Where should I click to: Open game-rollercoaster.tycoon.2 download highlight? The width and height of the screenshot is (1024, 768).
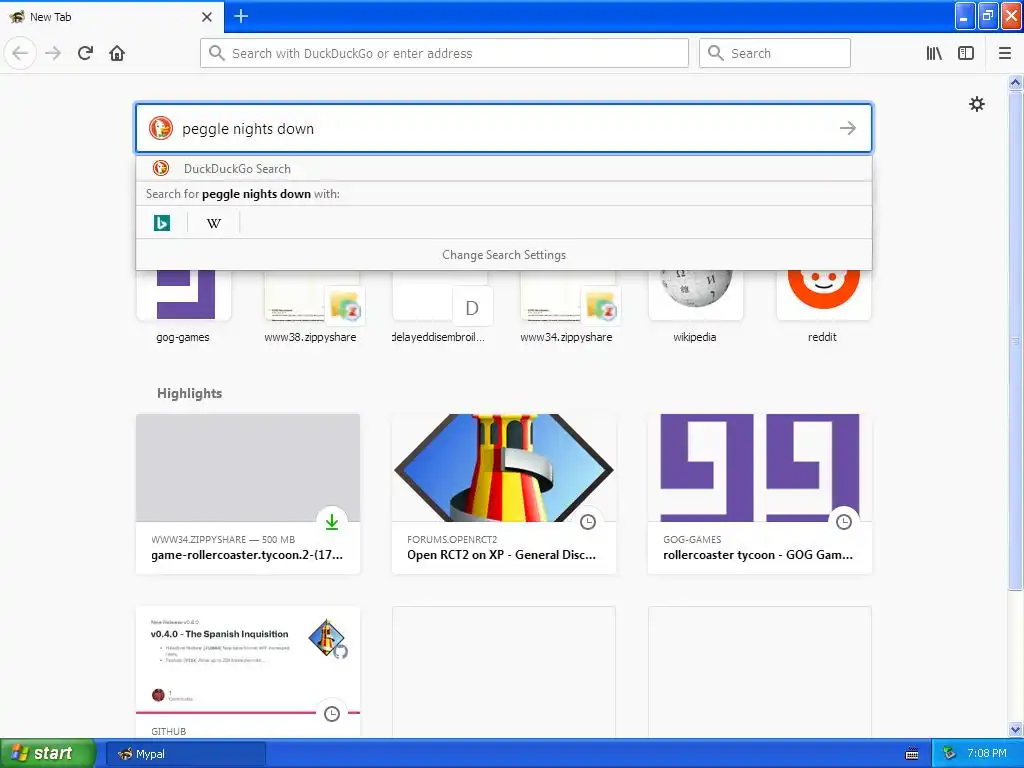click(x=248, y=494)
